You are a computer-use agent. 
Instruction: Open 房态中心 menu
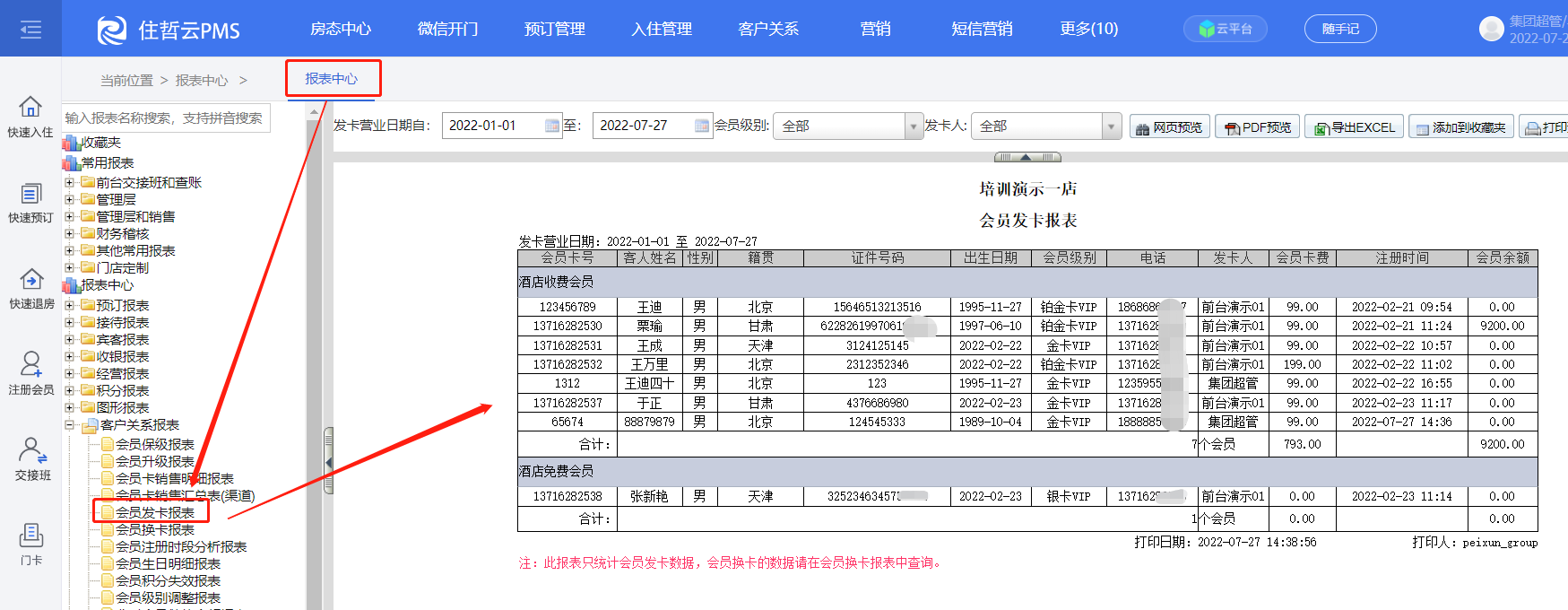click(x=341, y=29)
